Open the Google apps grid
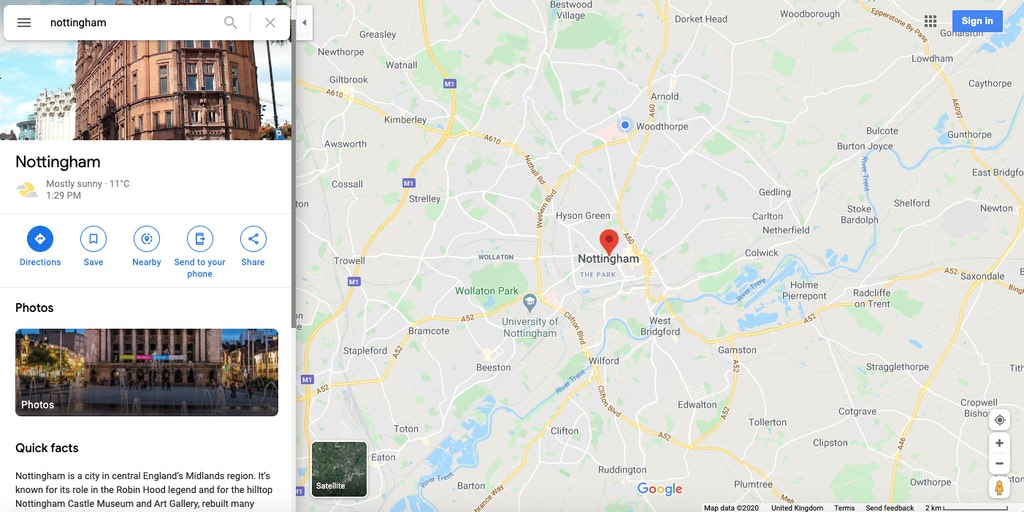The image size is (1024, 512). (x=931, y=21)
